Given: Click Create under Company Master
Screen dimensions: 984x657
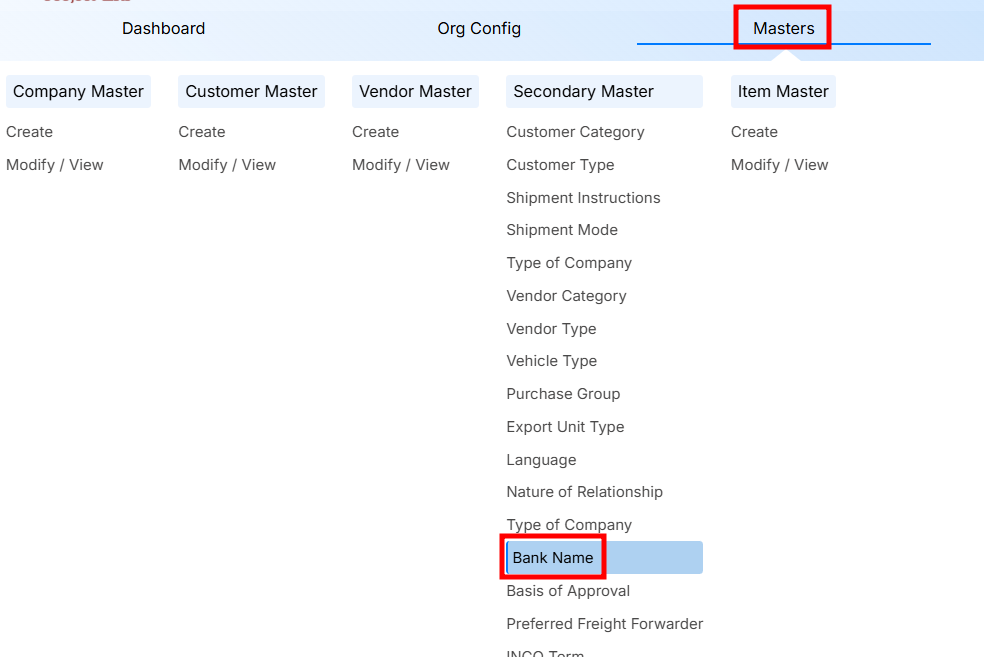Looking at the screenshot, I should tap(29, 131).
